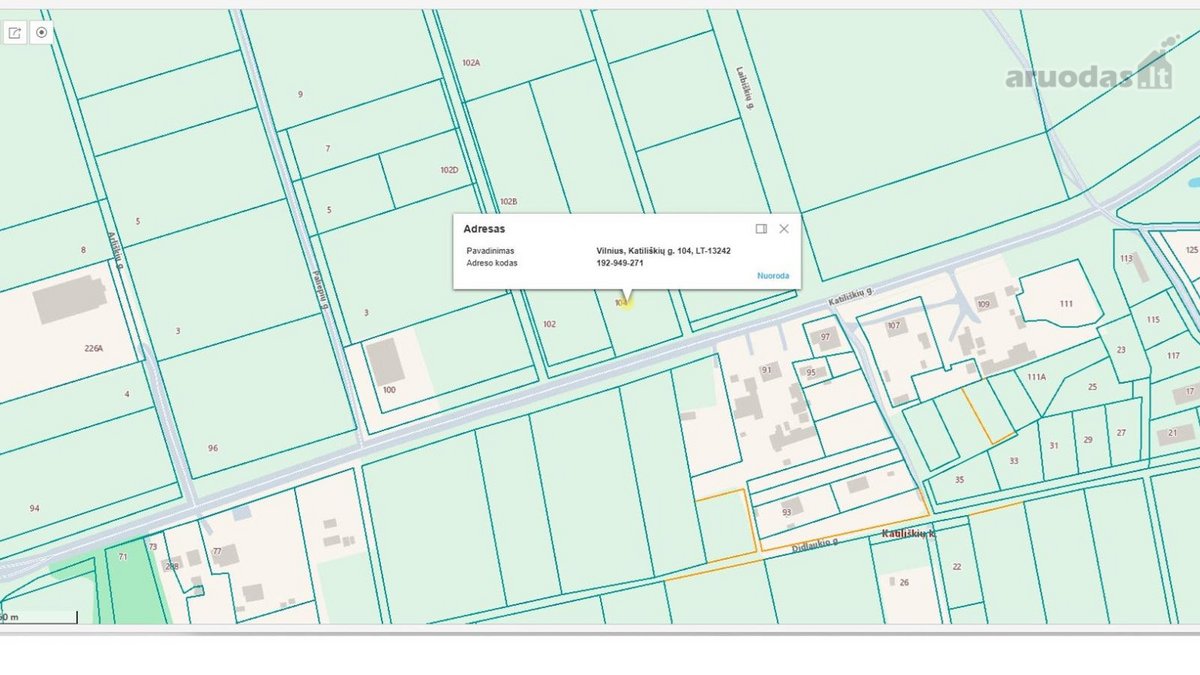
Task: Click parcel label 93 on the map
Action: pyautogui.click(x=786, y=513)
